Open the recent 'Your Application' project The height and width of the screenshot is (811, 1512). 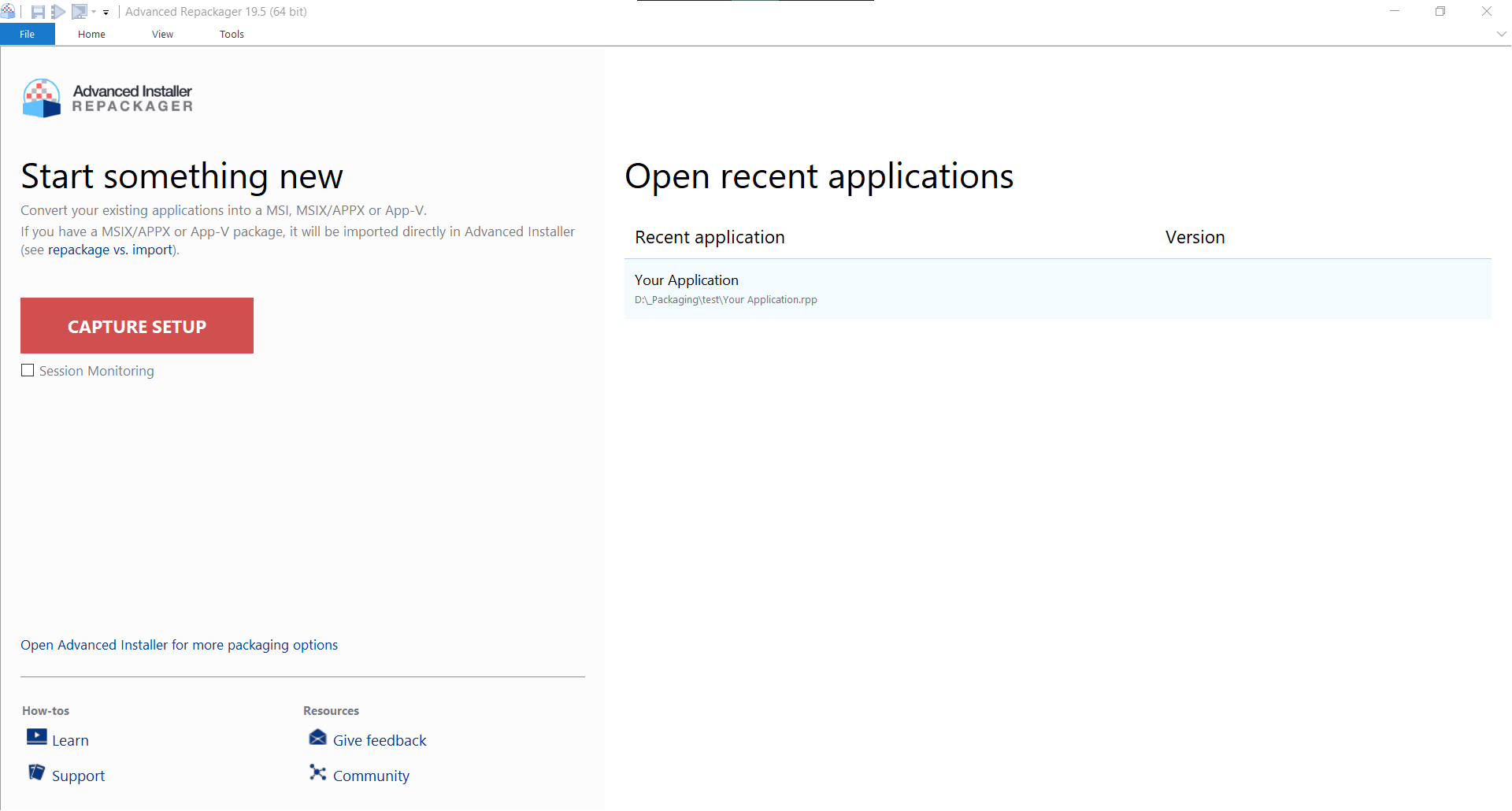pos(687,280)
